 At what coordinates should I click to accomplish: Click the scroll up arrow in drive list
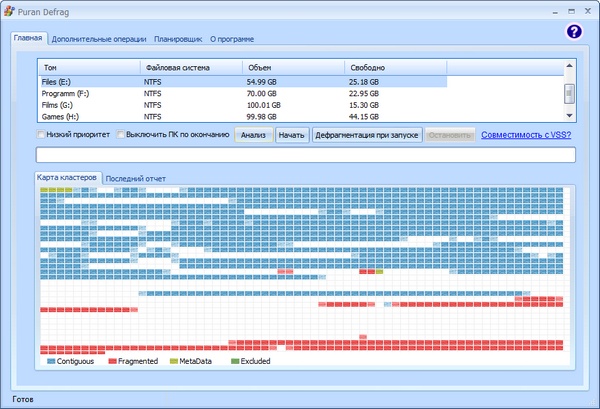[569, 67]
